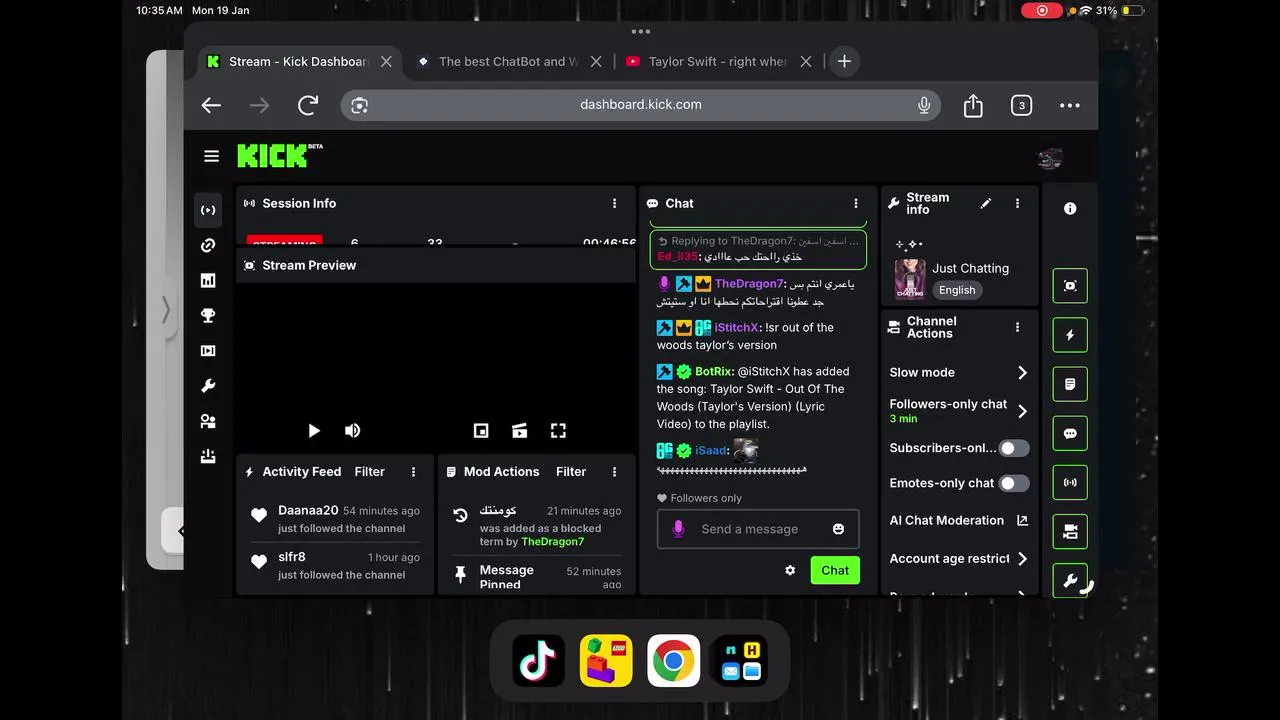1280x720 pixels.
Task: Toggle Stream info wrench widget button
Action: 1070,581
